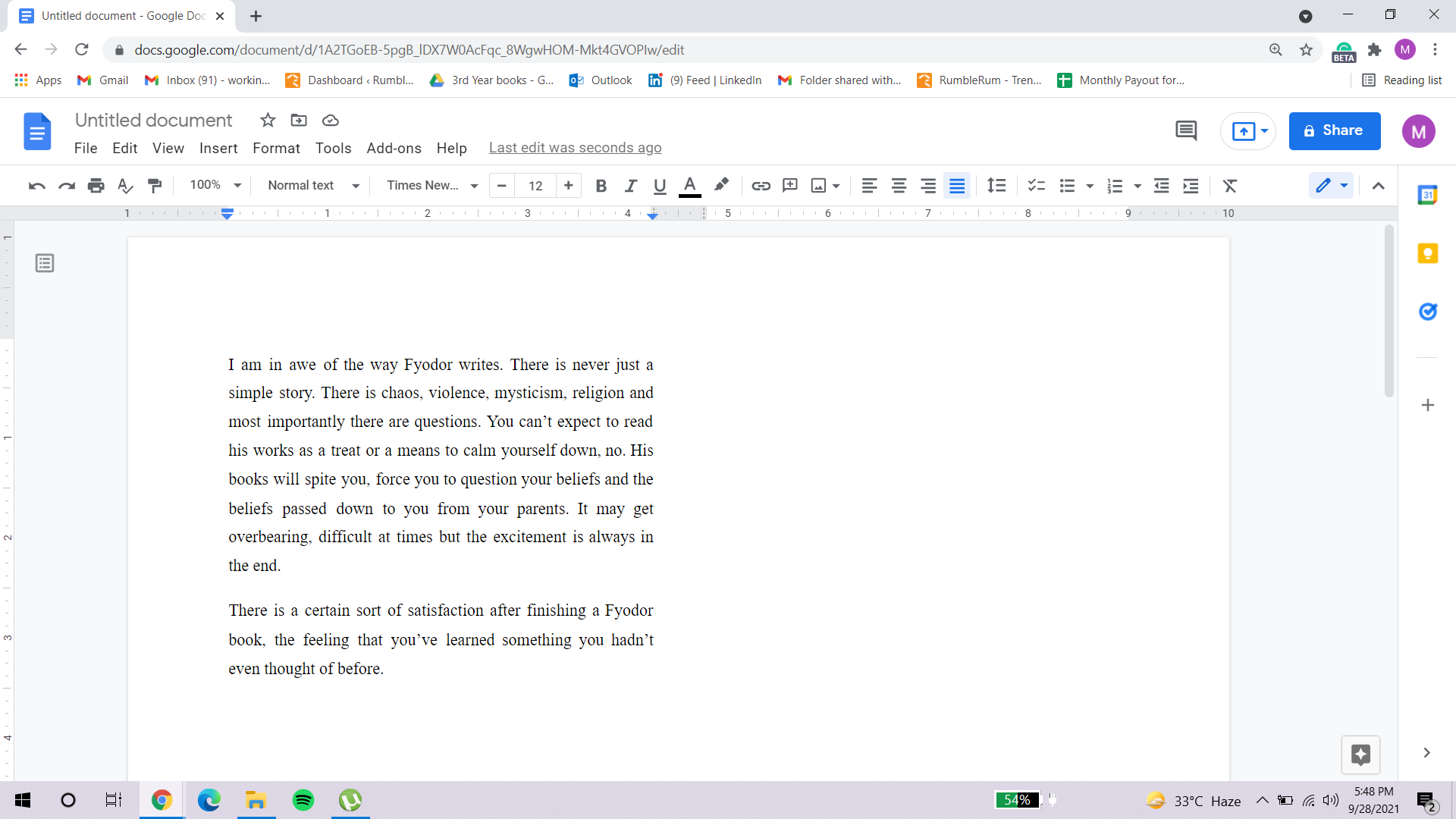Open Gmail bookmark
This screenshot has height=819, width=1456.
[103, 80]
